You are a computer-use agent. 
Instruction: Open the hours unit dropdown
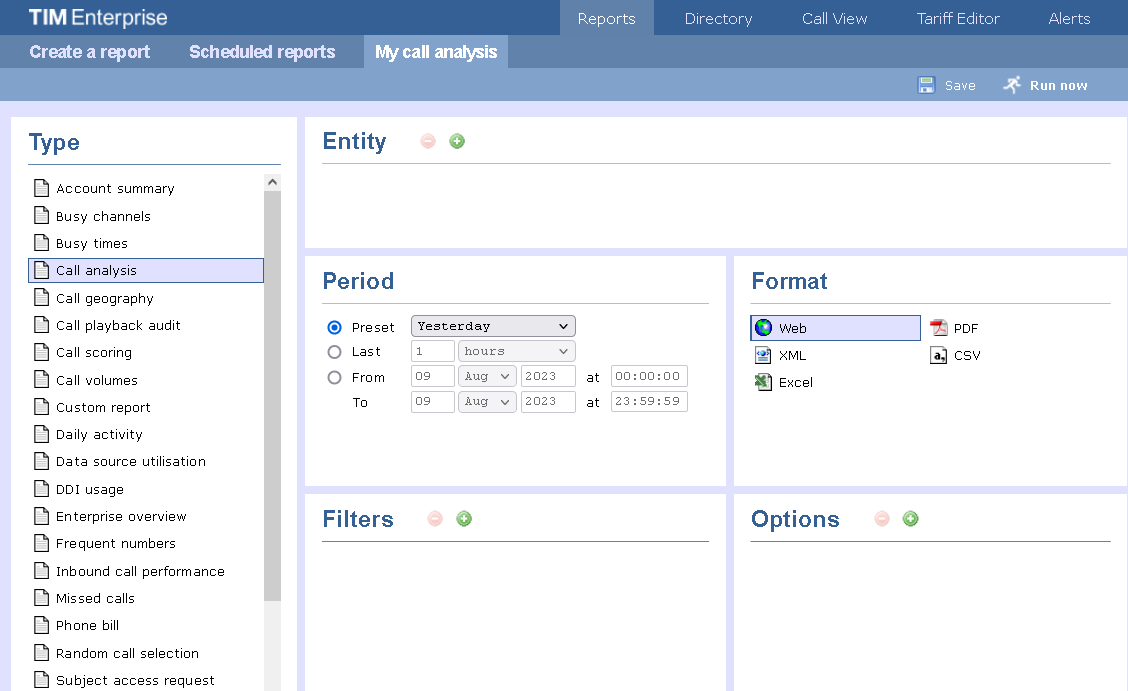[516, 351]
